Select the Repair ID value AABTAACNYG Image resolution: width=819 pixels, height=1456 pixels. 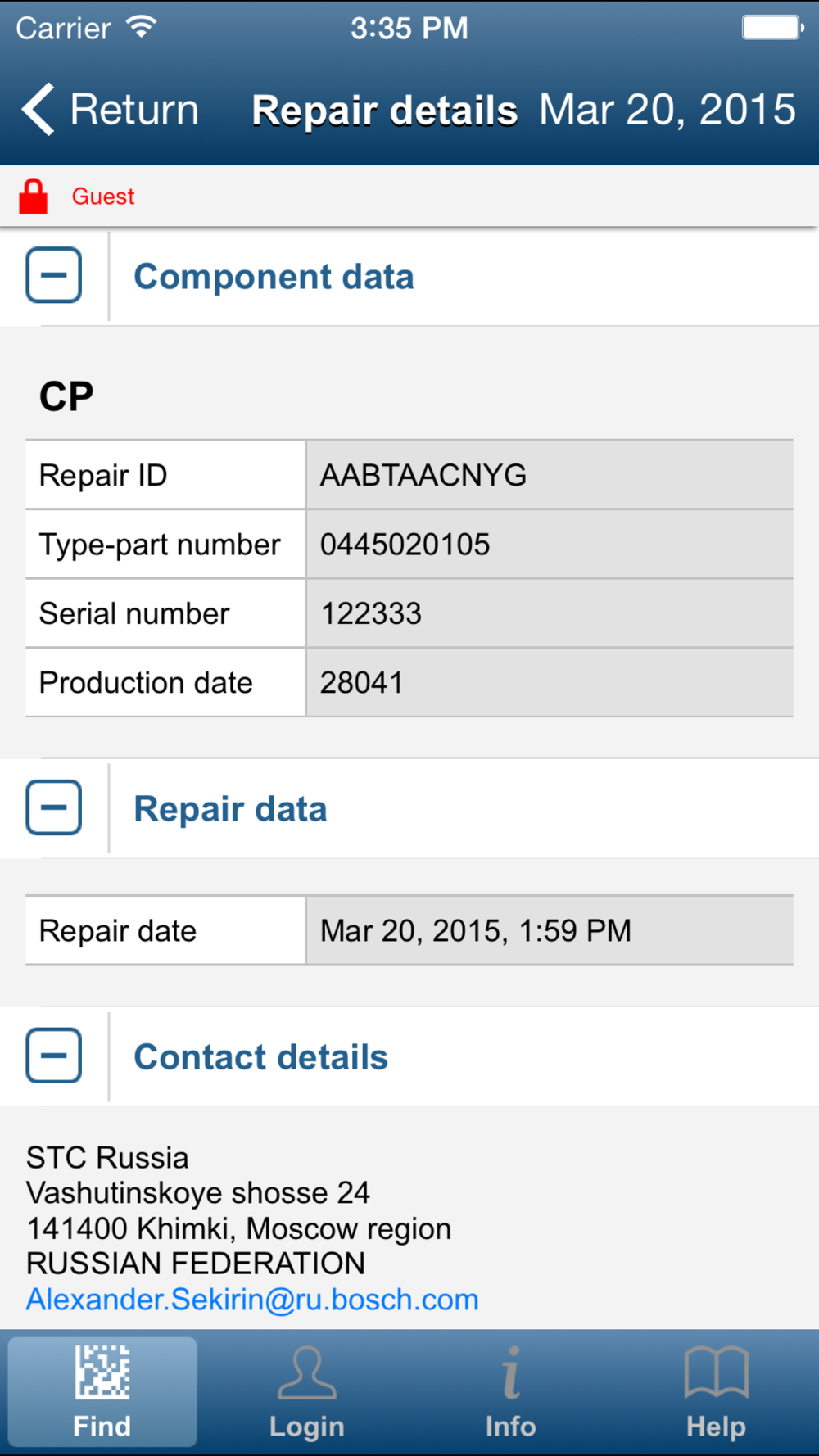423,475
